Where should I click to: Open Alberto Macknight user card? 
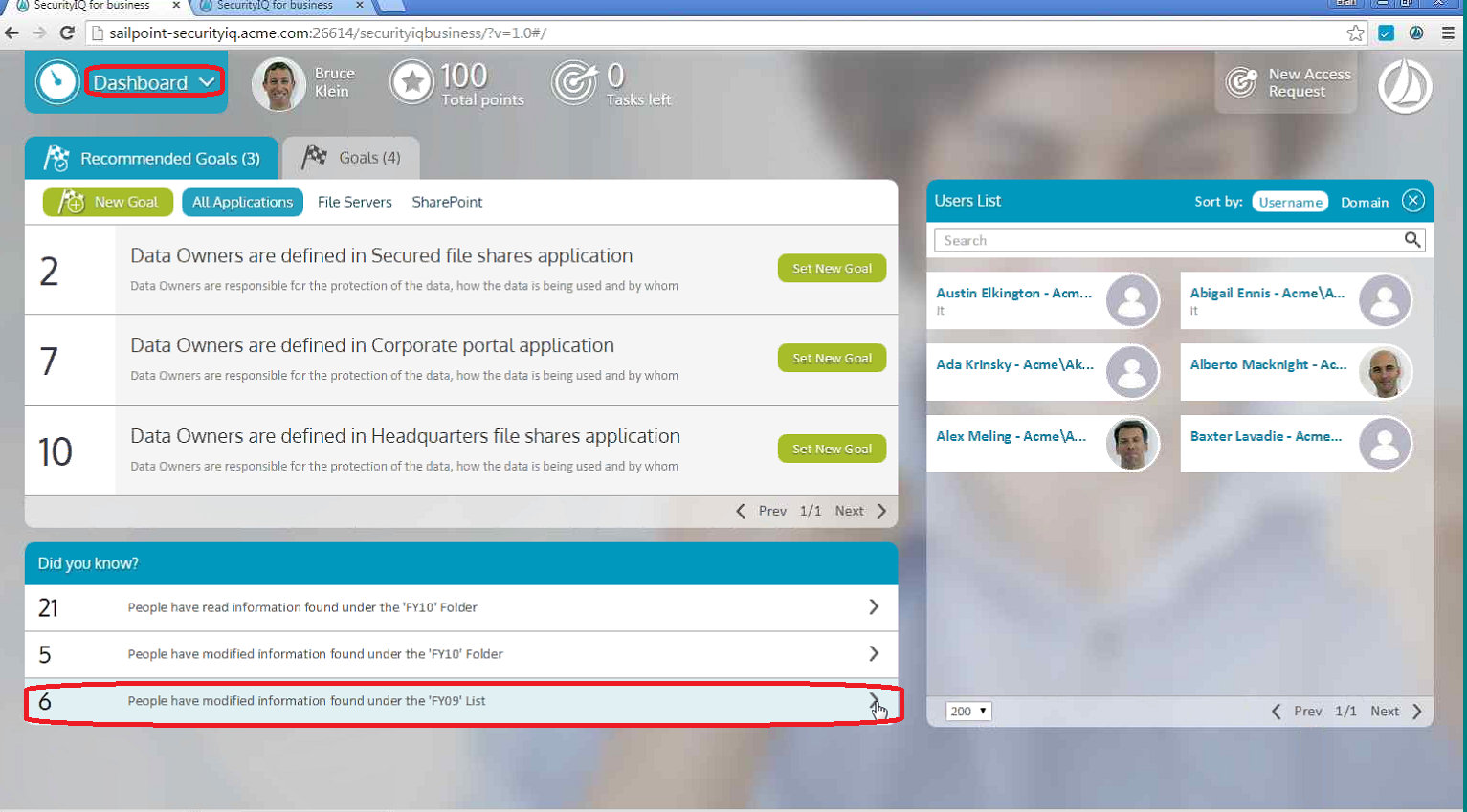1297,372
